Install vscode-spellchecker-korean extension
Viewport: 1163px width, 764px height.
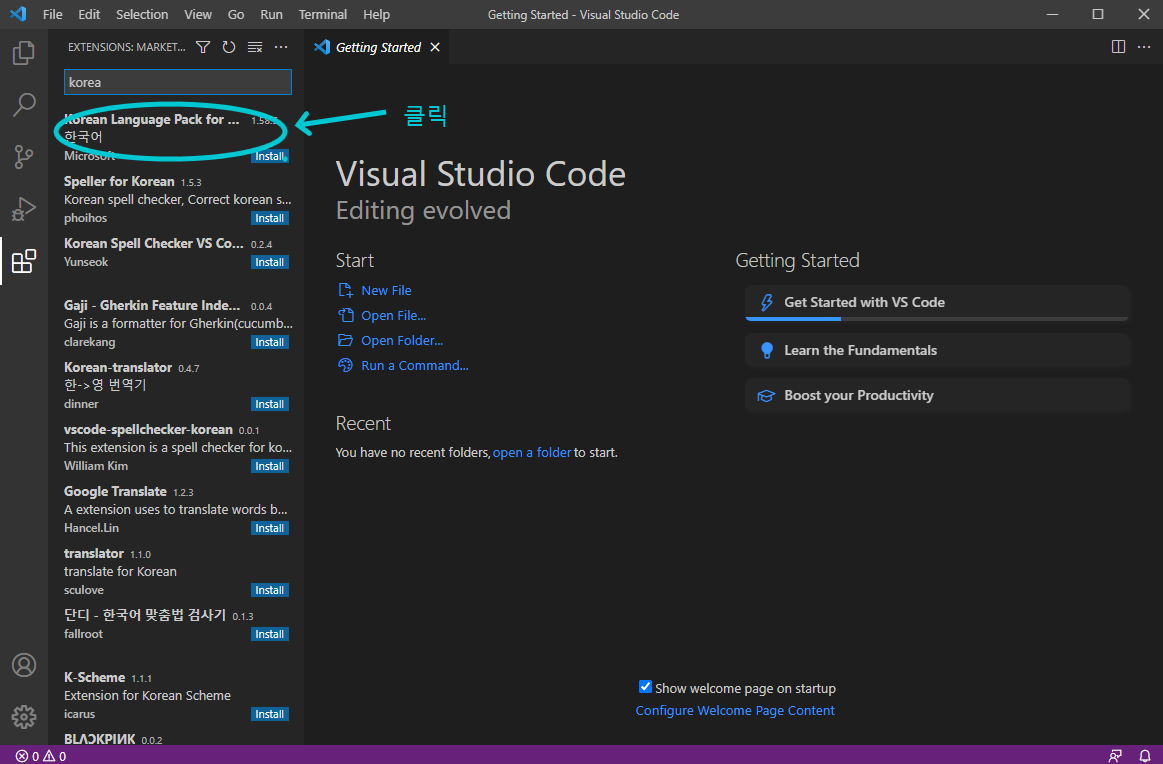[x=269, y=466]
